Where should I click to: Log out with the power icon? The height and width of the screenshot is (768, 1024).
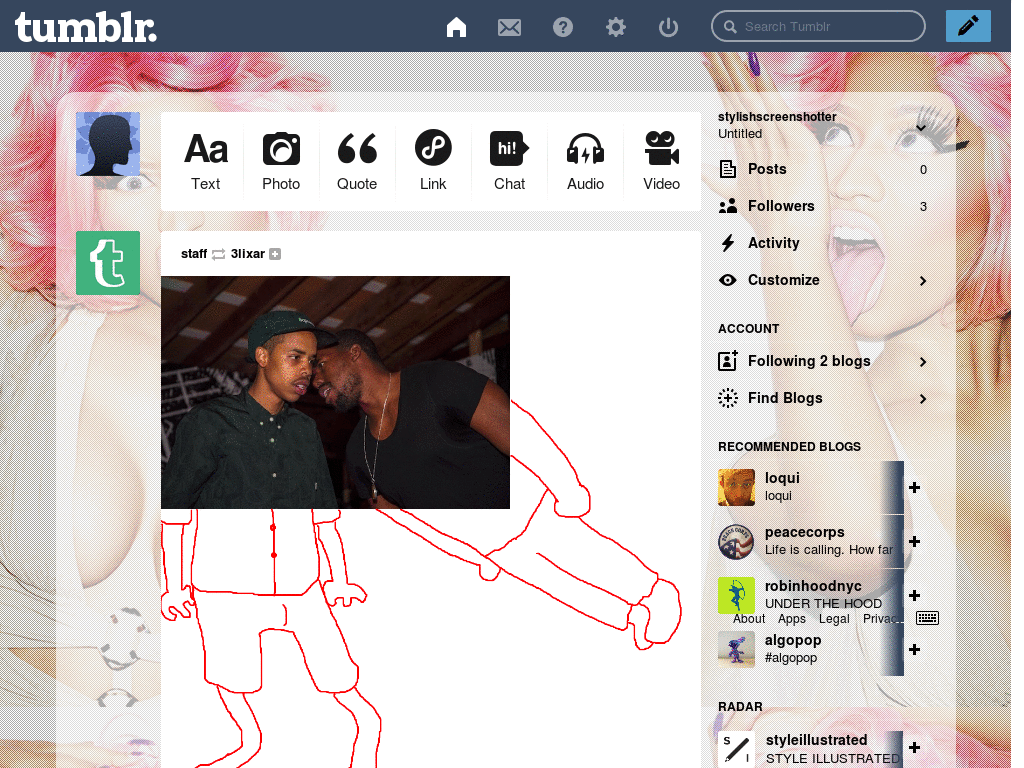tap(668, 27)
